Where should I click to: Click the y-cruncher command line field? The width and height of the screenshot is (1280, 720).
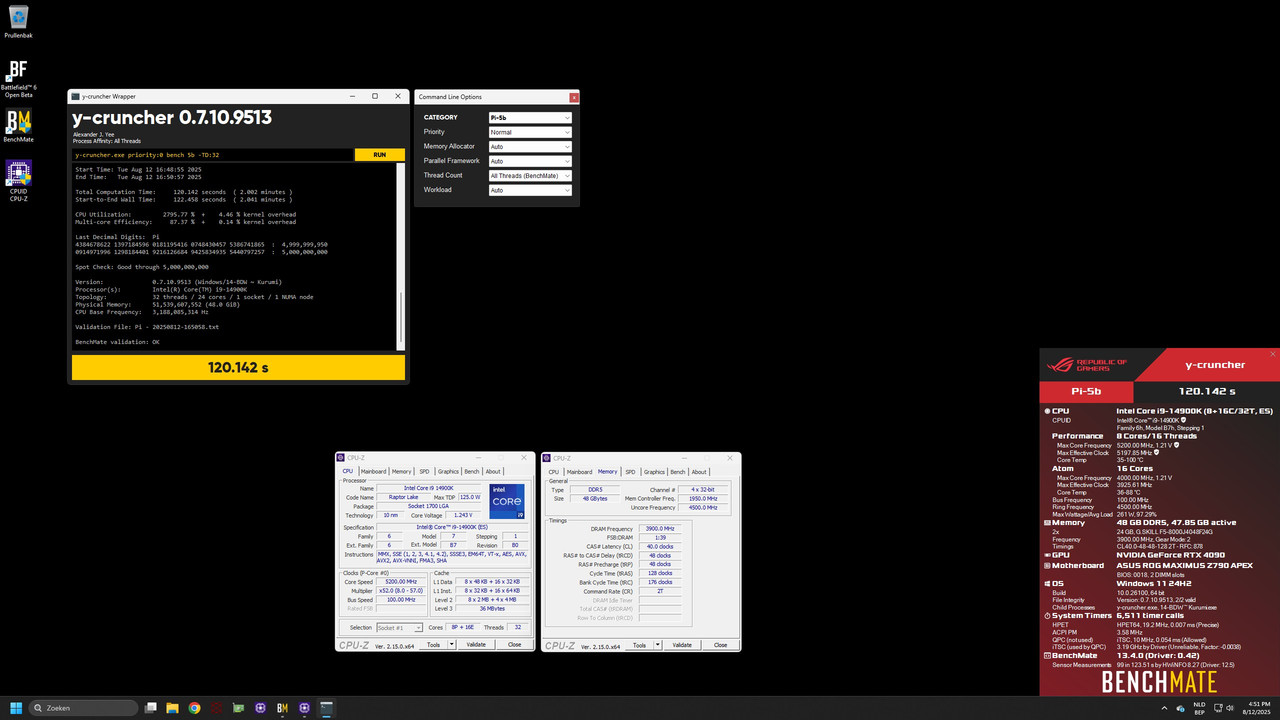213,155
